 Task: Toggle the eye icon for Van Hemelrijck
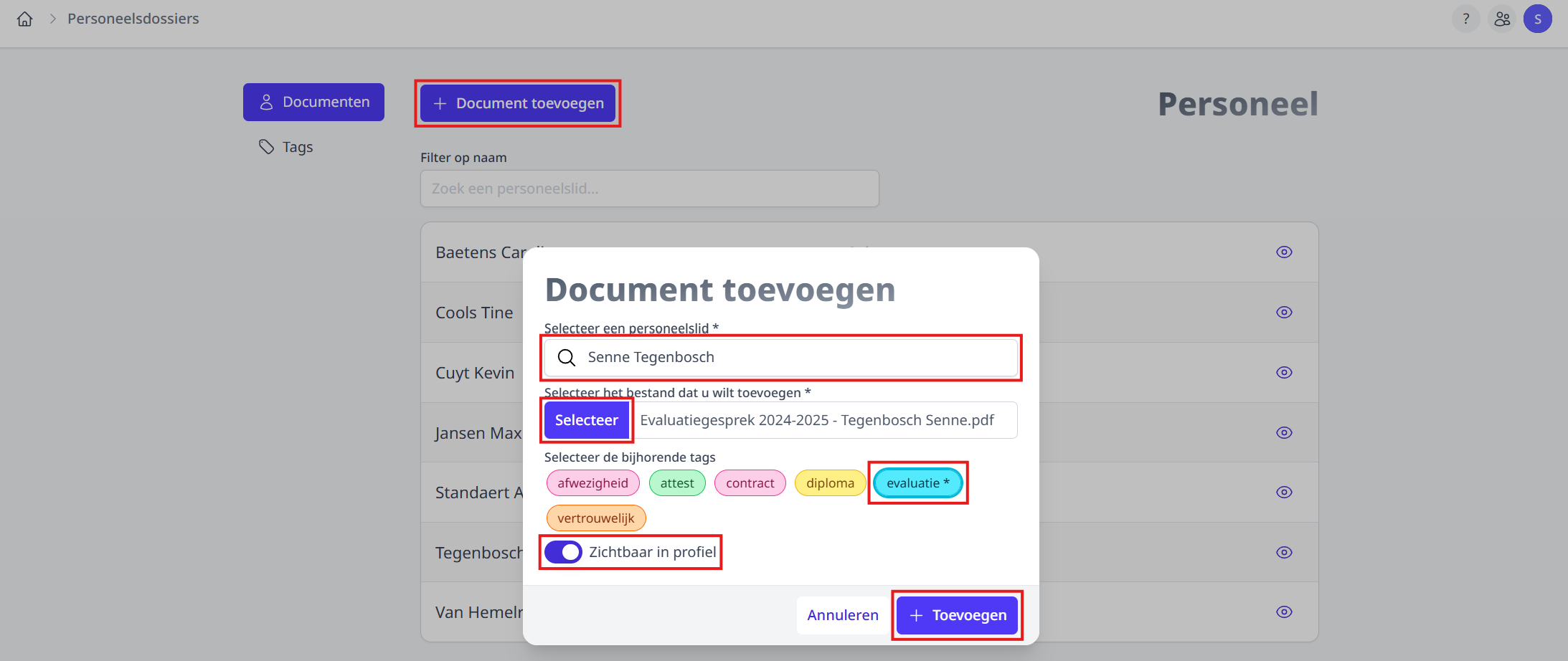[x=1284, y=612]
